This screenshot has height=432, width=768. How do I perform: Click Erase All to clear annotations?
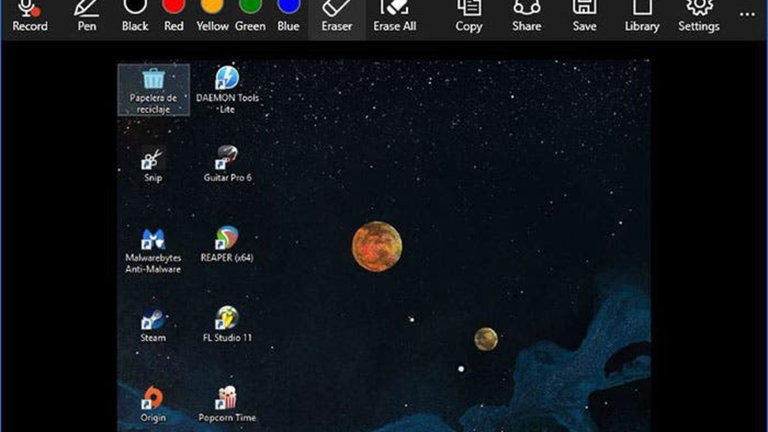(x=394, y=18)
